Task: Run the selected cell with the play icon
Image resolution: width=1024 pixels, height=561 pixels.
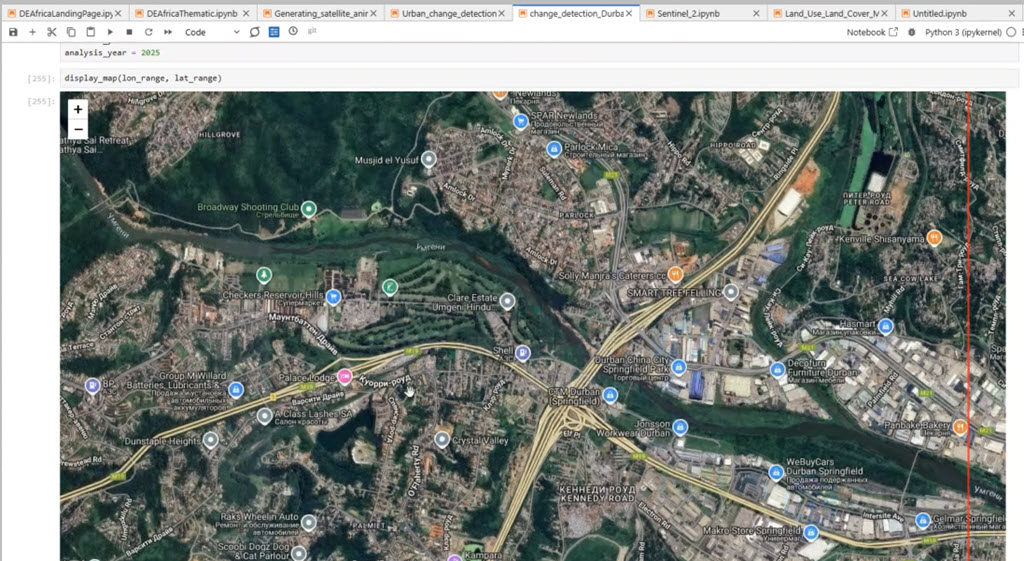Action: (110, 32)
